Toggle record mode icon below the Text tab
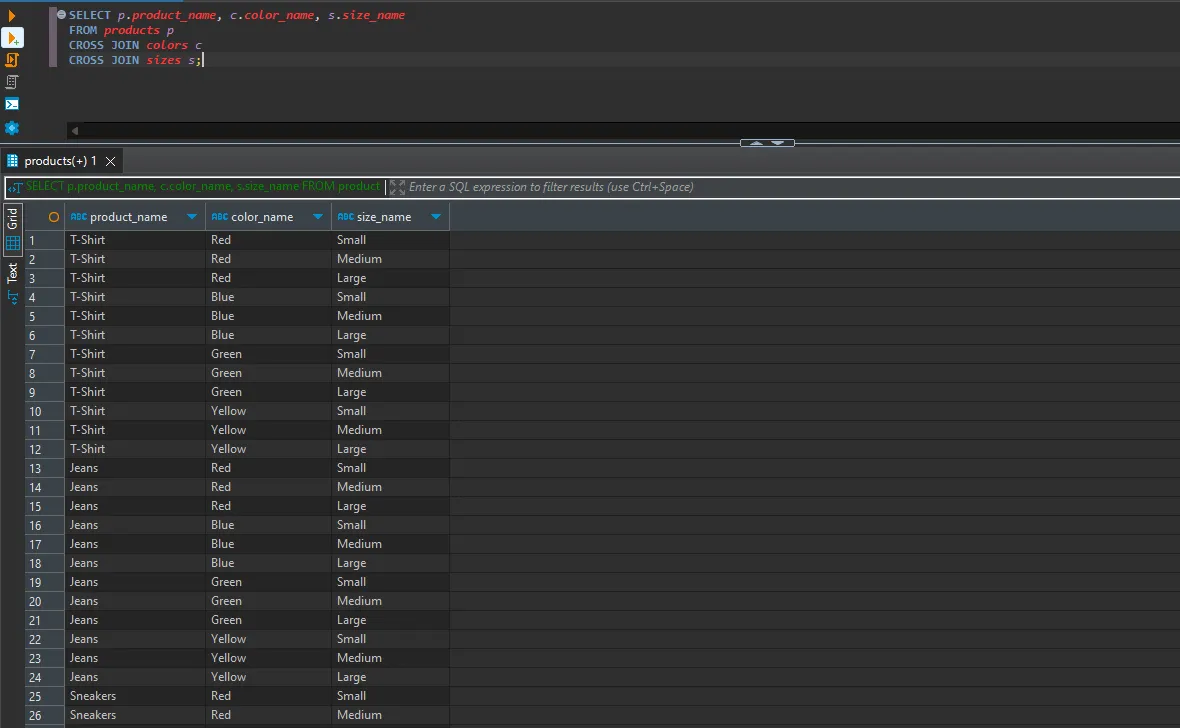Image resolution: width=1180 pixels, height=728 pixels. click(x=13, y=297)
